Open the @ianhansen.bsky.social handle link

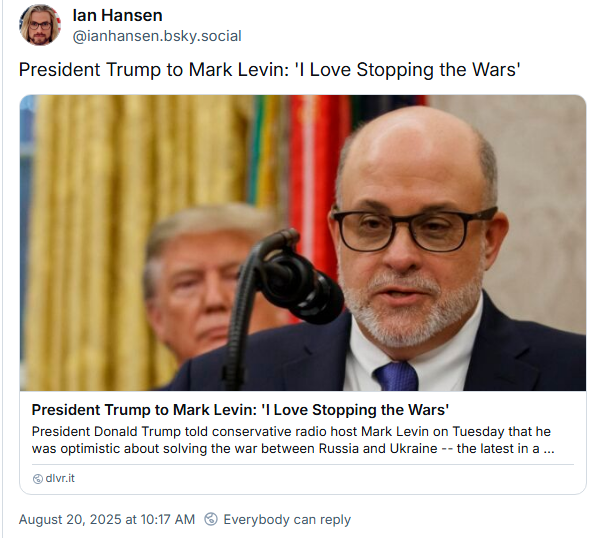coord(157,36)
